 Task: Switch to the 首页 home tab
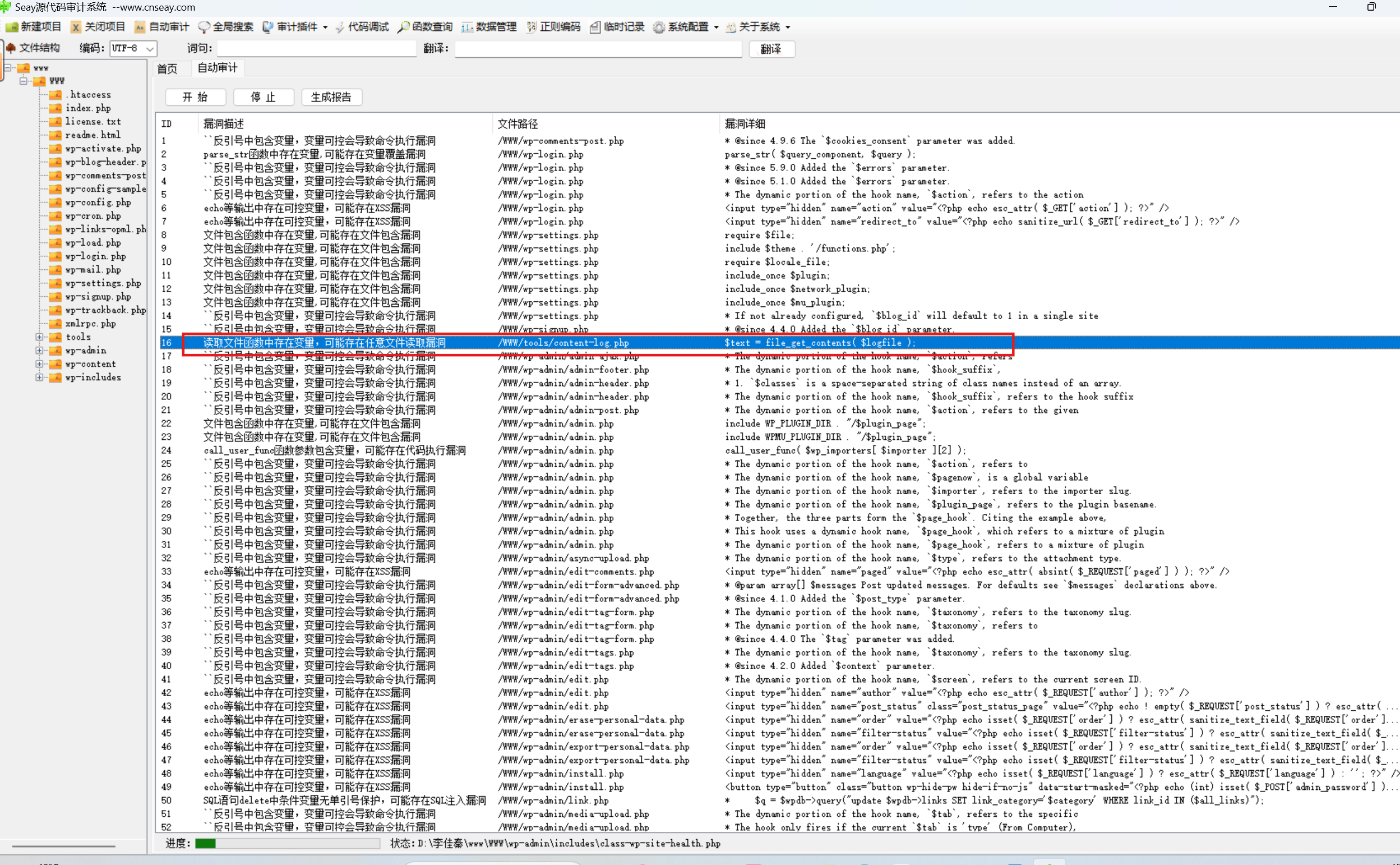pyautogui.click(x=167, y=68)
